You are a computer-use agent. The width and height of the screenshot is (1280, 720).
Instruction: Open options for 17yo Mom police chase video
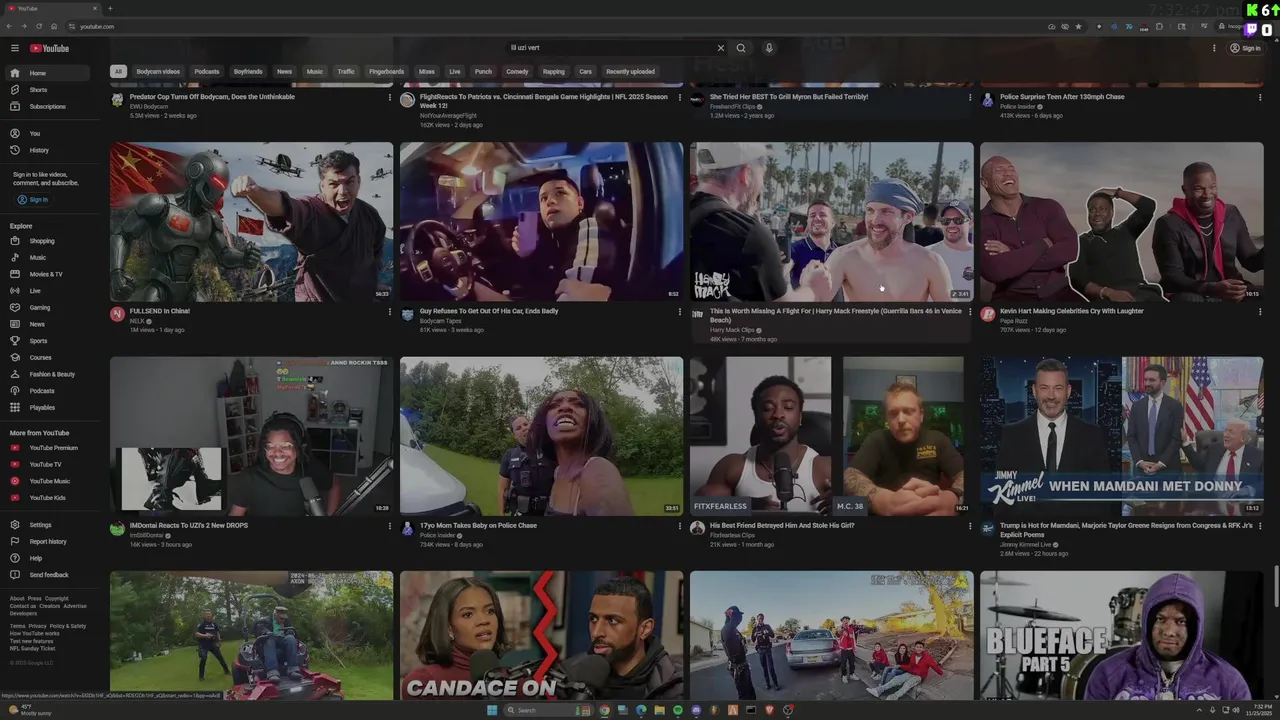point(680,526)
